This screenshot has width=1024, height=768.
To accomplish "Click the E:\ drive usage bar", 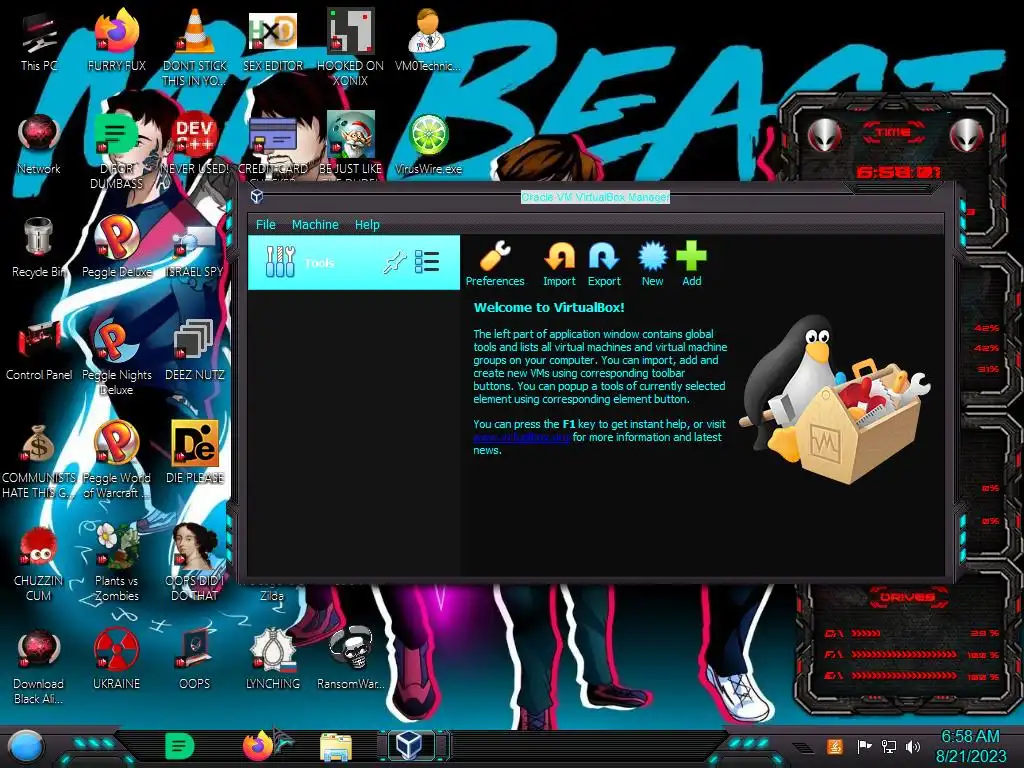I will click(912, 676).
